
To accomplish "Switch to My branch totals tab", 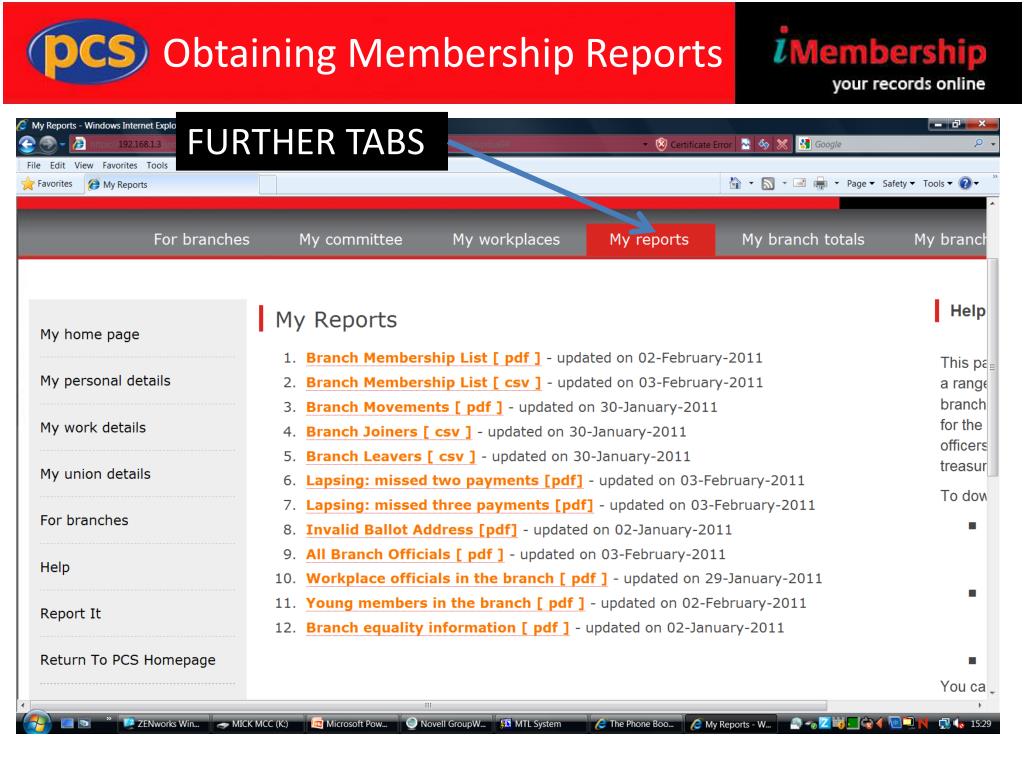I will (803, 240).
